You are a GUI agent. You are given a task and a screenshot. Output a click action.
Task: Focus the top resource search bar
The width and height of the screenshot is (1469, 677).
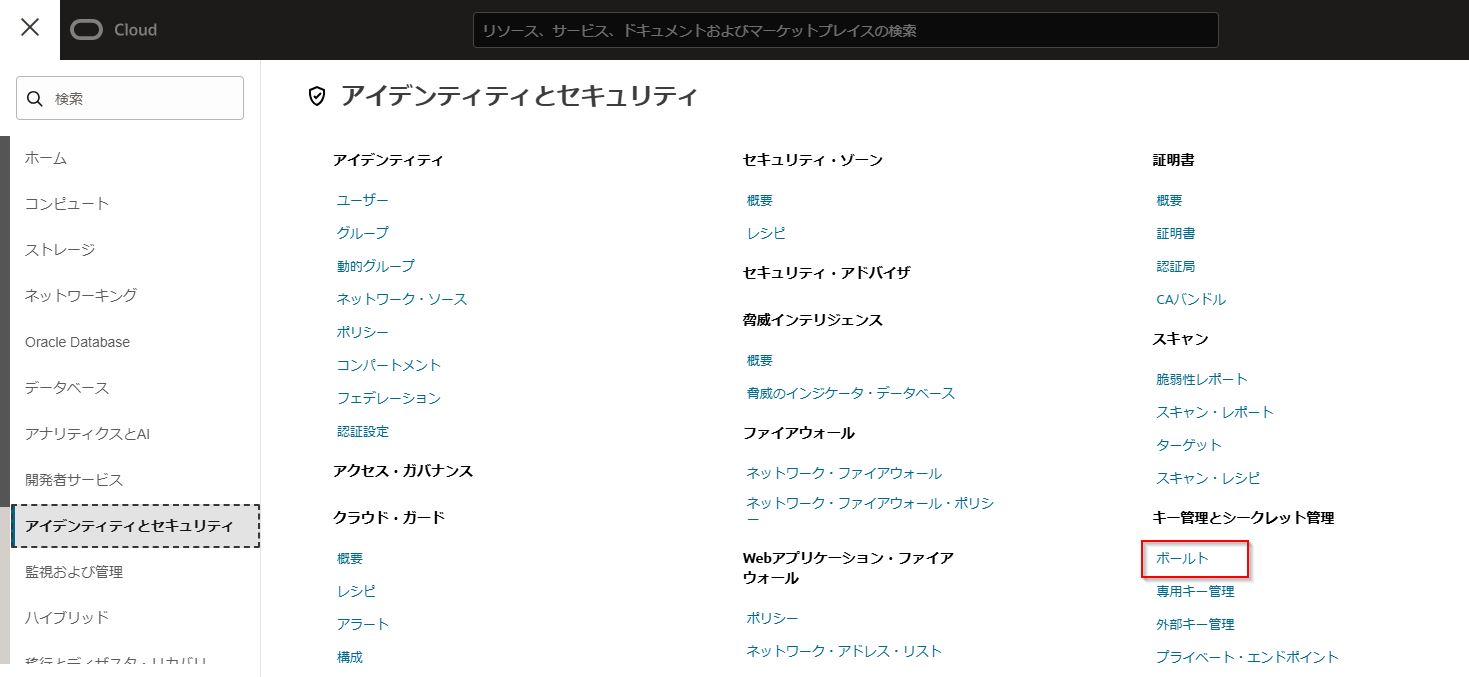[845, 30]
